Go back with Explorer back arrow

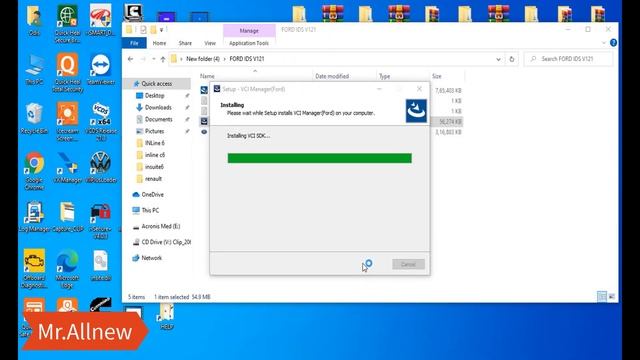(131, 59)
